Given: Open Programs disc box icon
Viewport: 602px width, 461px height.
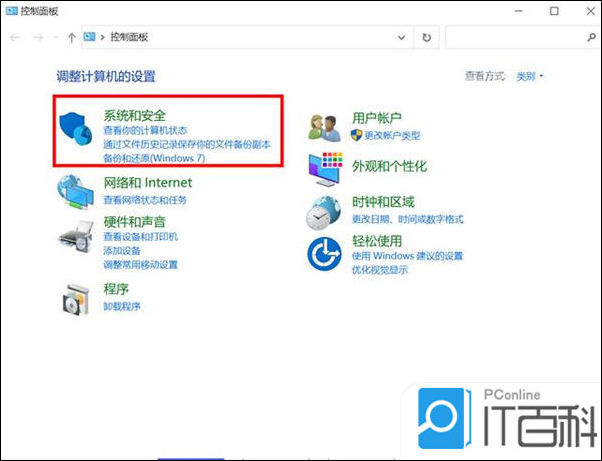Looking at the screenshot, I should pyautogui.click(x=75, y=300).
